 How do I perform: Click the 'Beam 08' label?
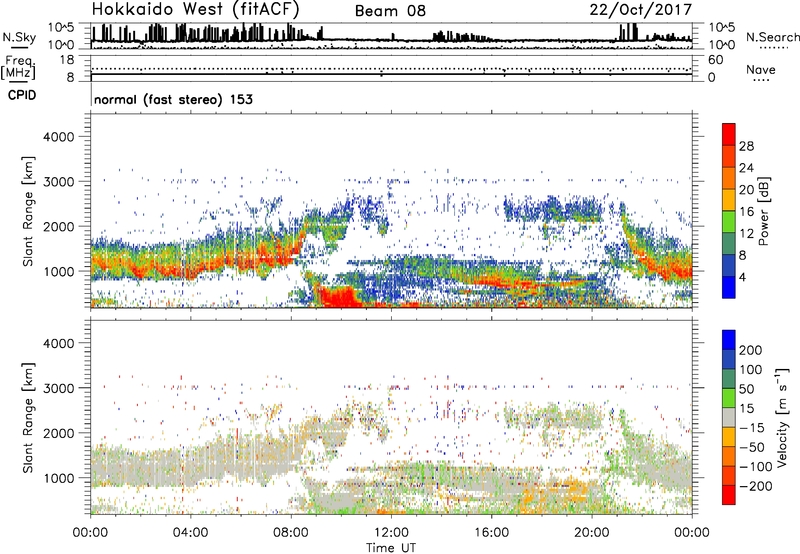pyautogui.click(x=390, y=11)
